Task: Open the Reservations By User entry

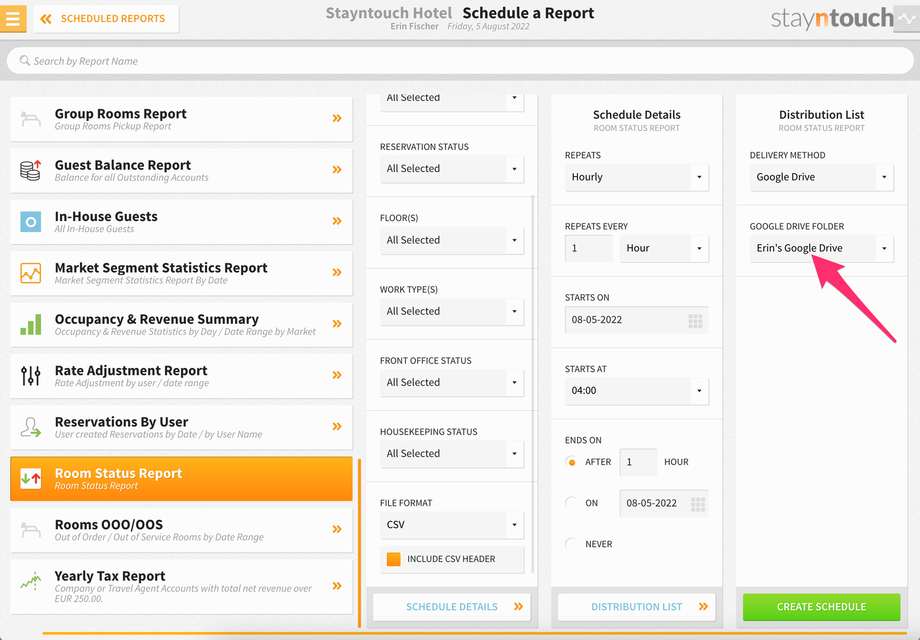Action: (x=181, y=427)
